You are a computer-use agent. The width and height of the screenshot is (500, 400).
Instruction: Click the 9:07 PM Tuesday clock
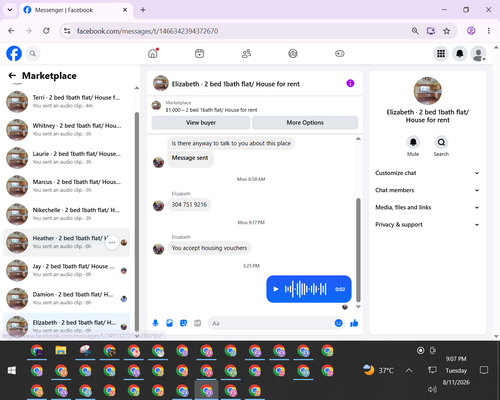point(456,370)
